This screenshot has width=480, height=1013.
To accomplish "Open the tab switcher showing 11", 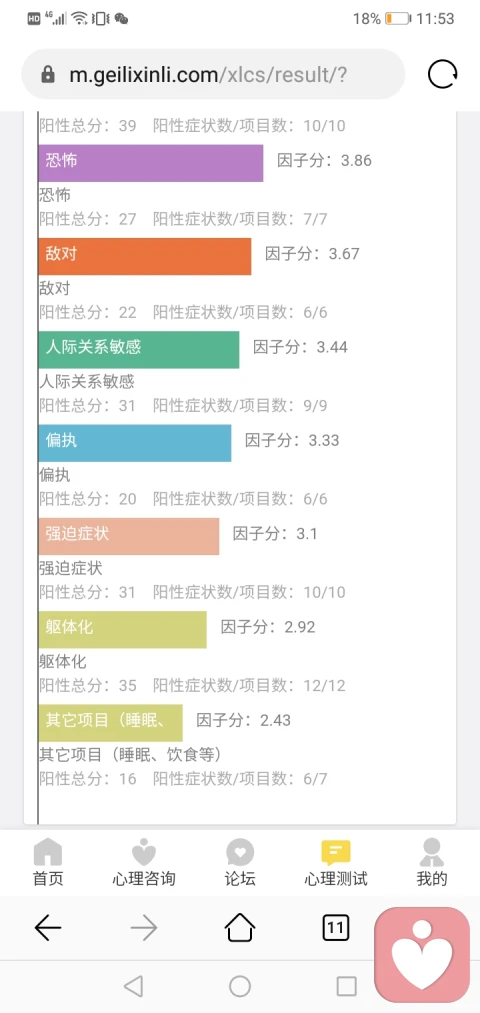I will tap(335, 928).
